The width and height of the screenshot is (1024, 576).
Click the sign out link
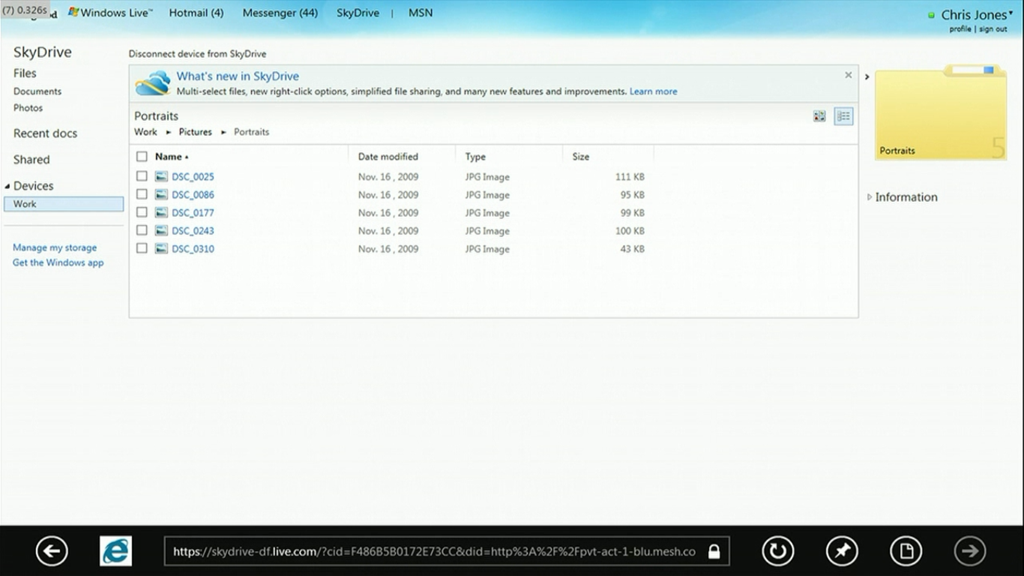point(993,29)
